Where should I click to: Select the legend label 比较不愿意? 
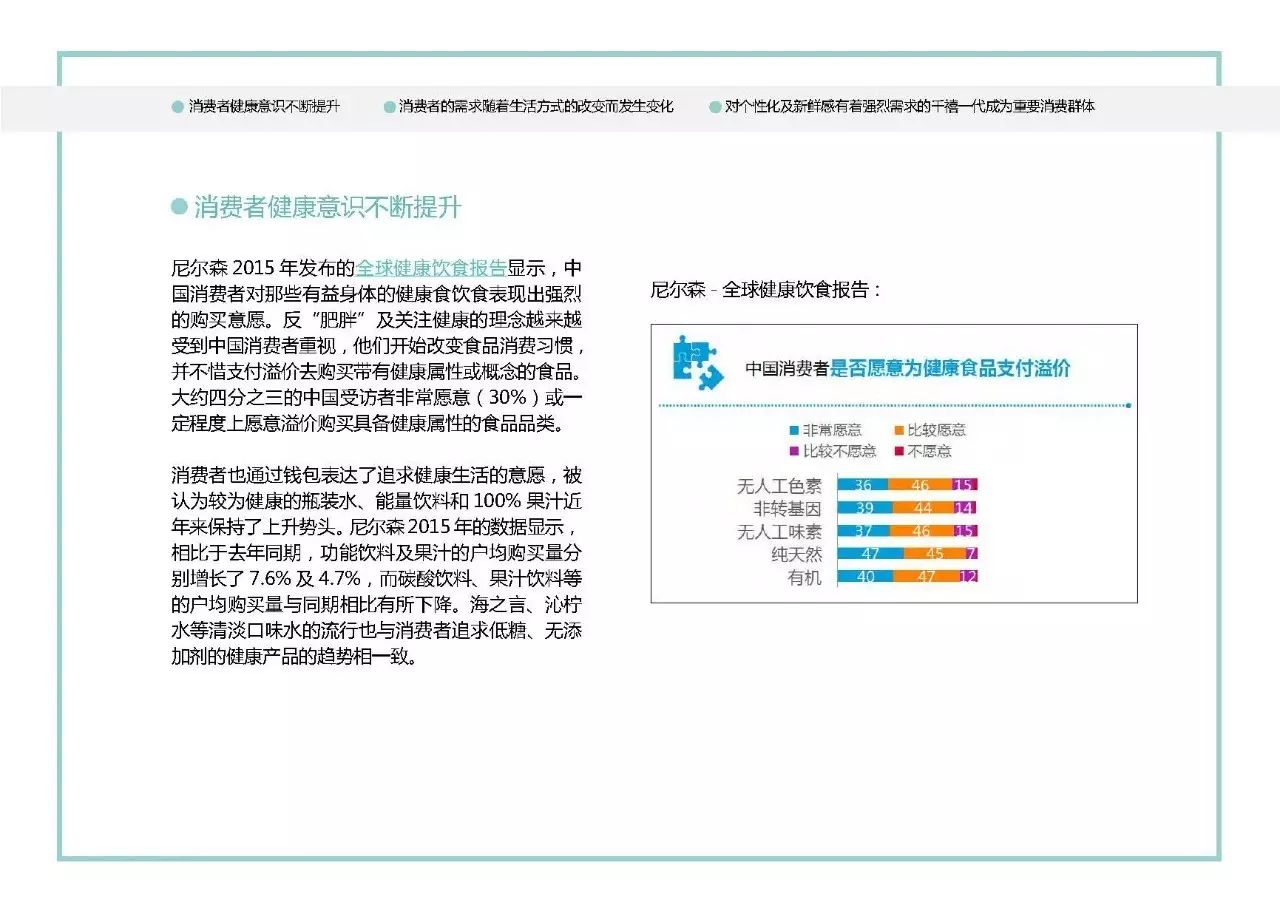pyautogui.click(x=839, y=451)
